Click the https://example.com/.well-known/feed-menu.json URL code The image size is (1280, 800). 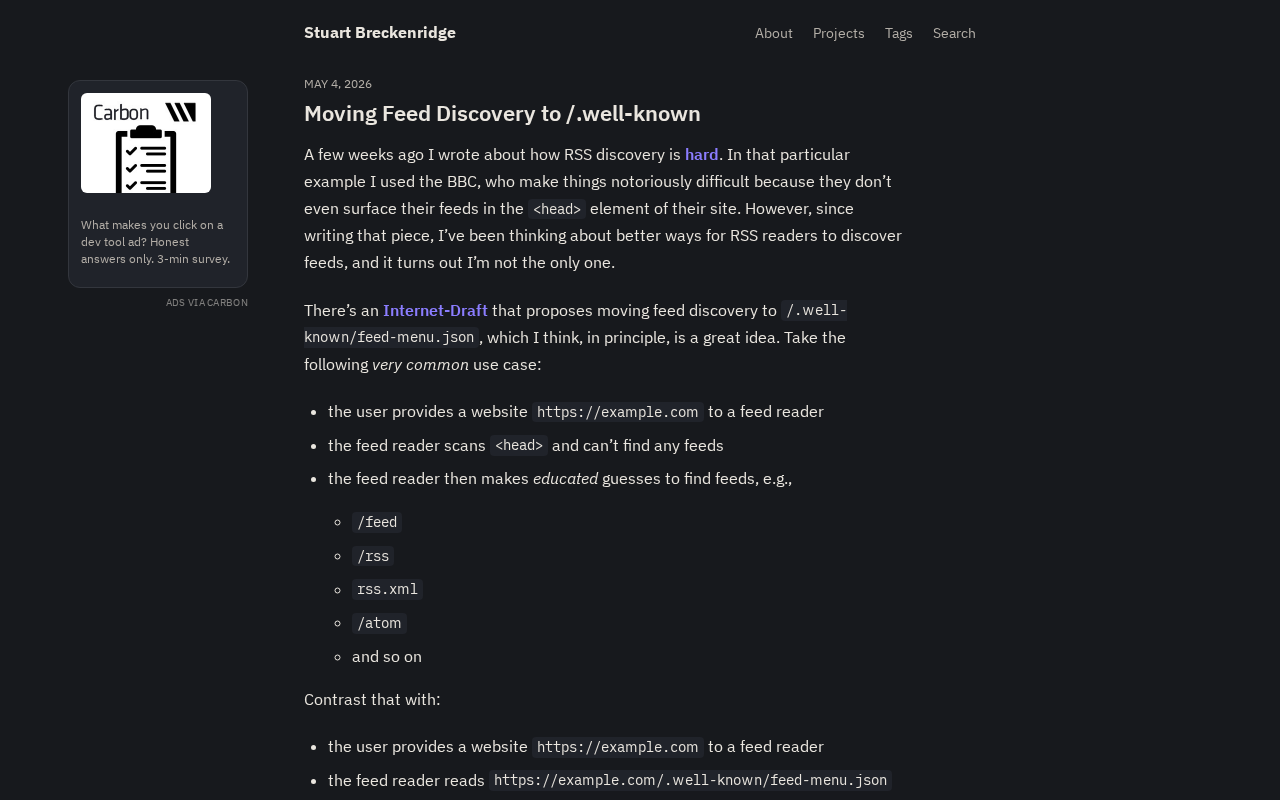pos(690,780)
